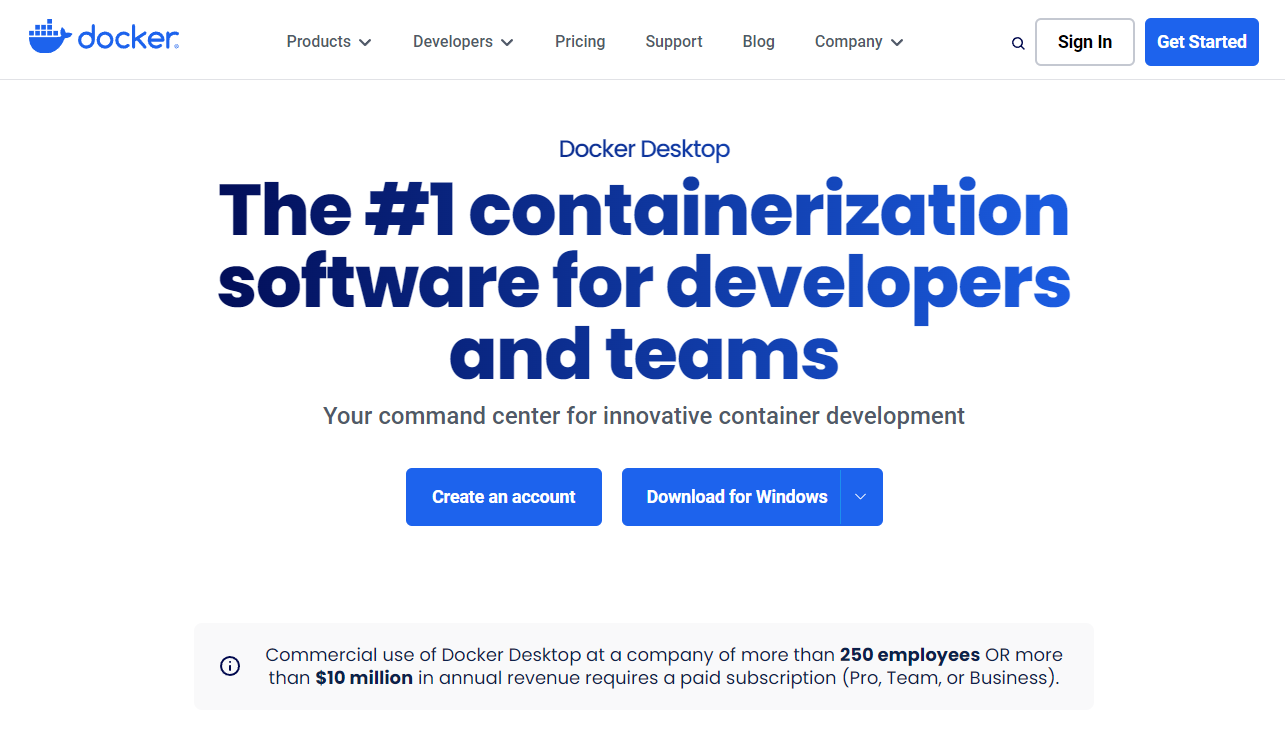This screenshot has width=1285, height=740.
Task: Click the "Your command center" tagline
Action: click(644, 416)
